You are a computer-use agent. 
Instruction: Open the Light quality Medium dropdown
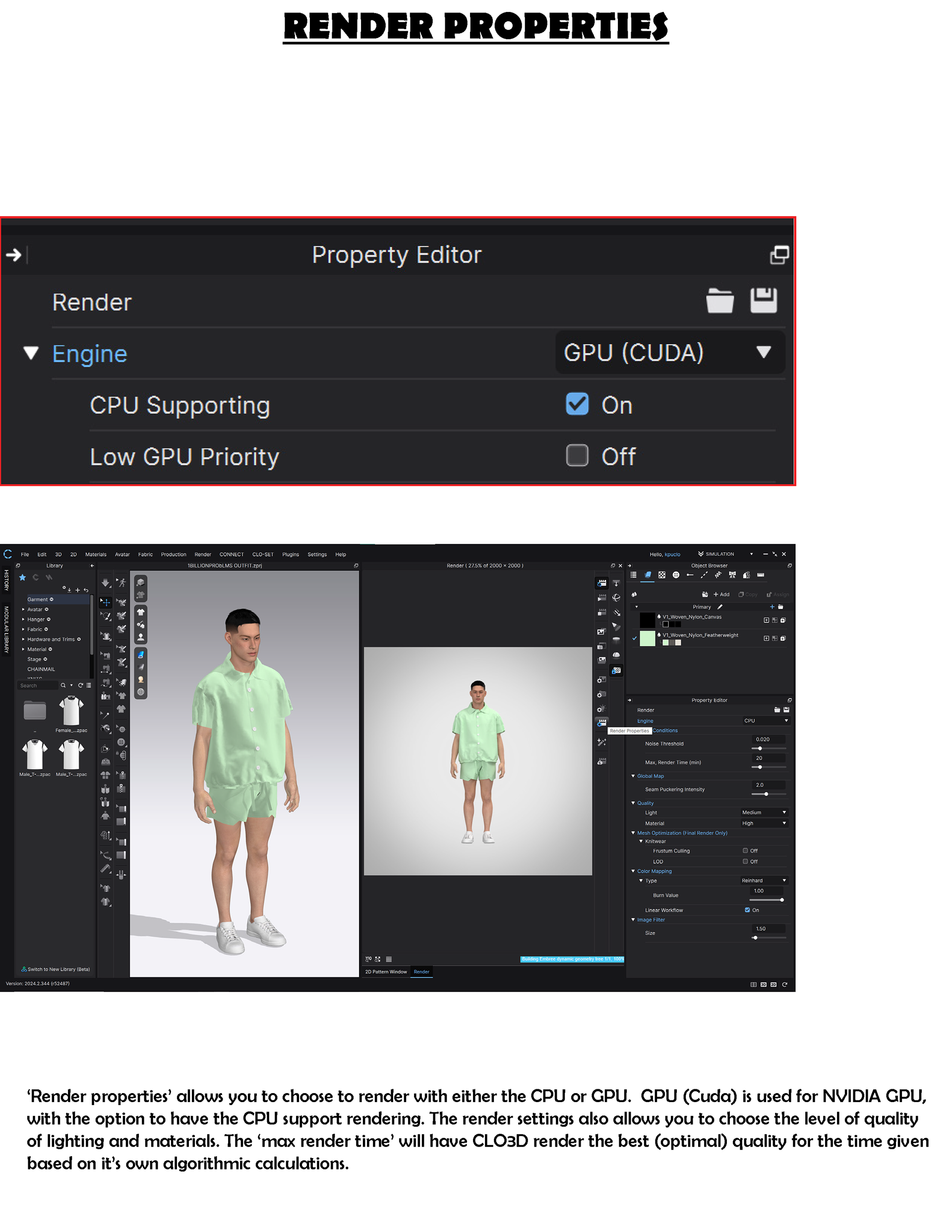pyautogui.click(x=764, y=812)
